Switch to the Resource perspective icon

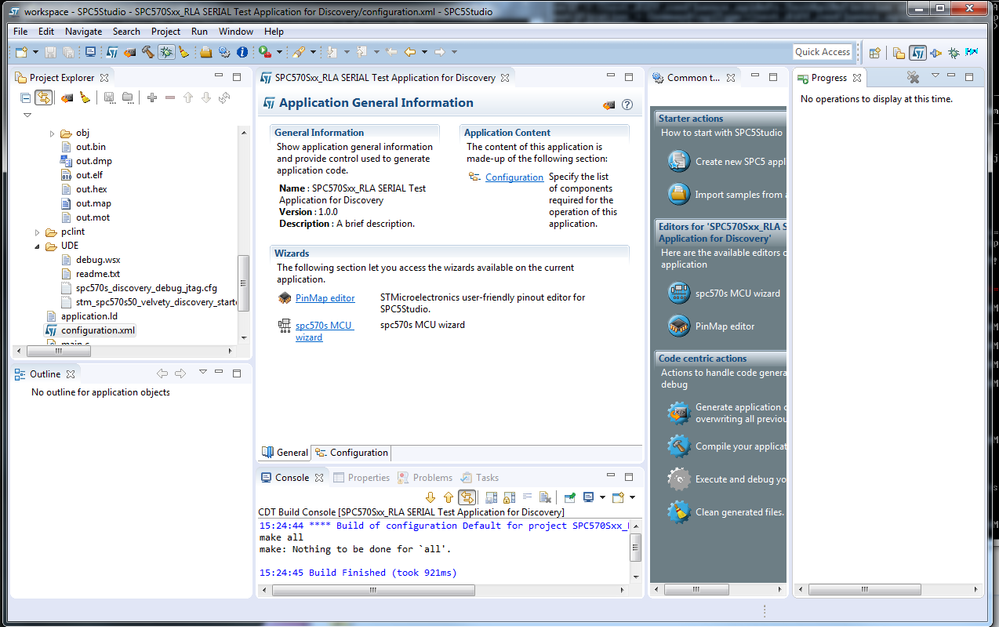click(899, 53)
